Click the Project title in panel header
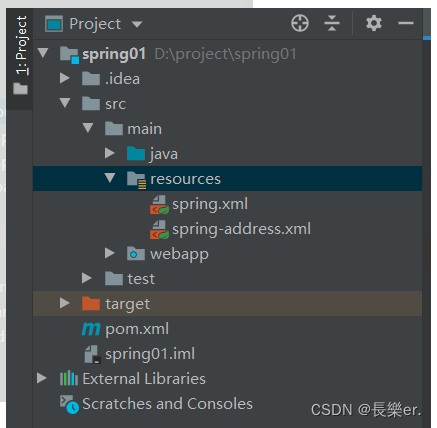The height and width of the screenshot is (428, 437). (95, 24)
